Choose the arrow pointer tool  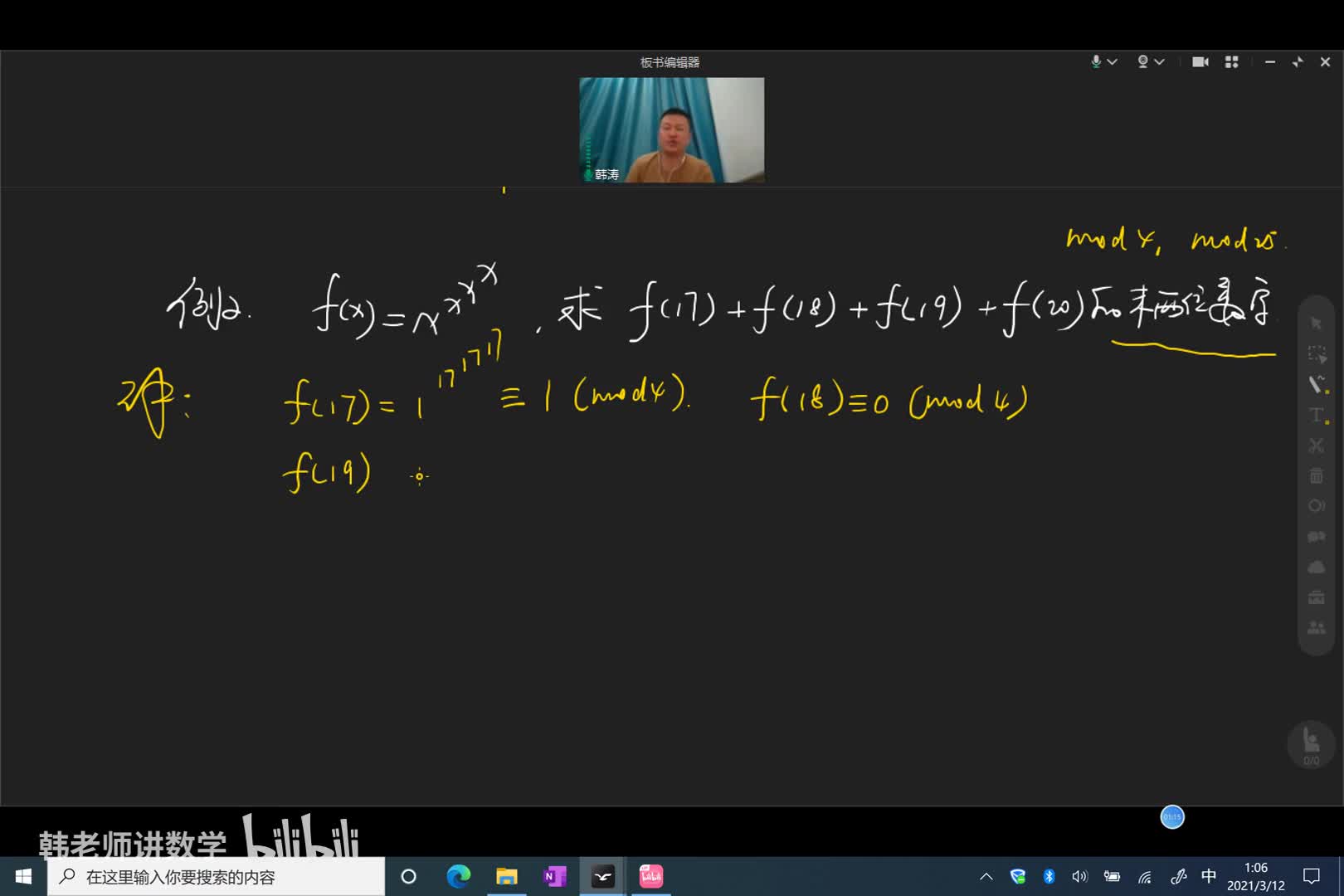coord(1317,323)
